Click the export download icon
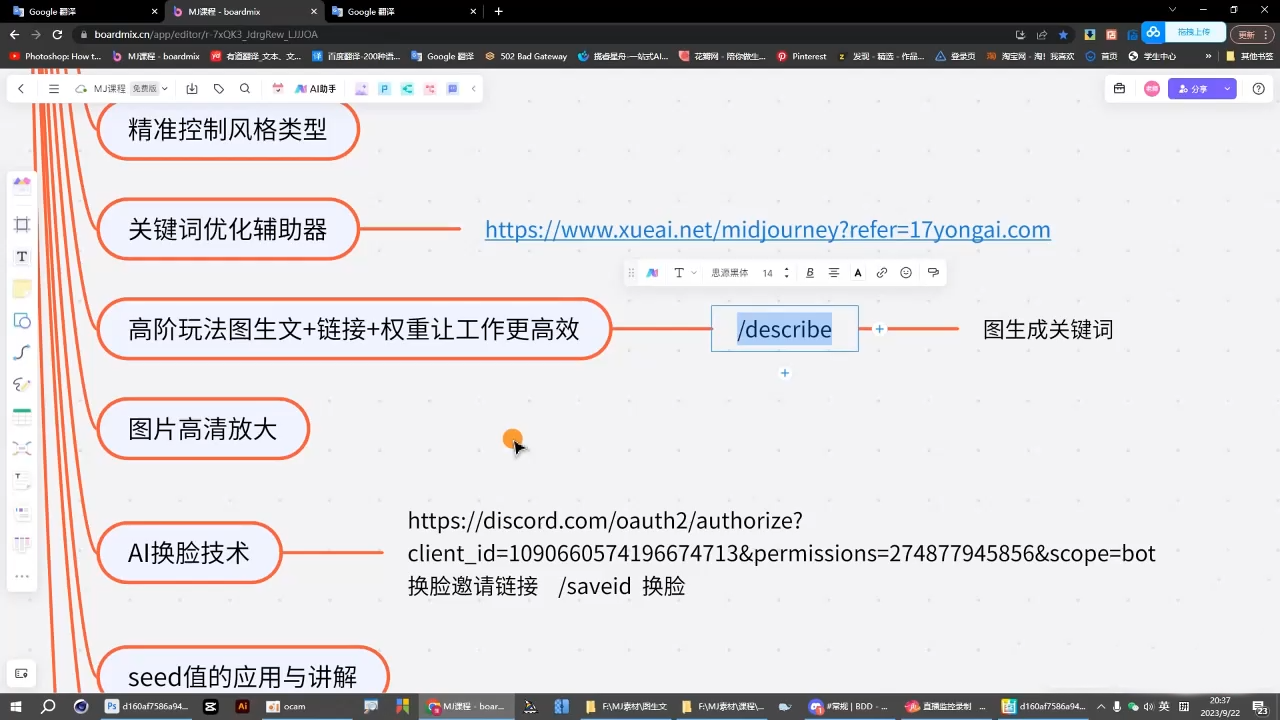 [192, 89]
